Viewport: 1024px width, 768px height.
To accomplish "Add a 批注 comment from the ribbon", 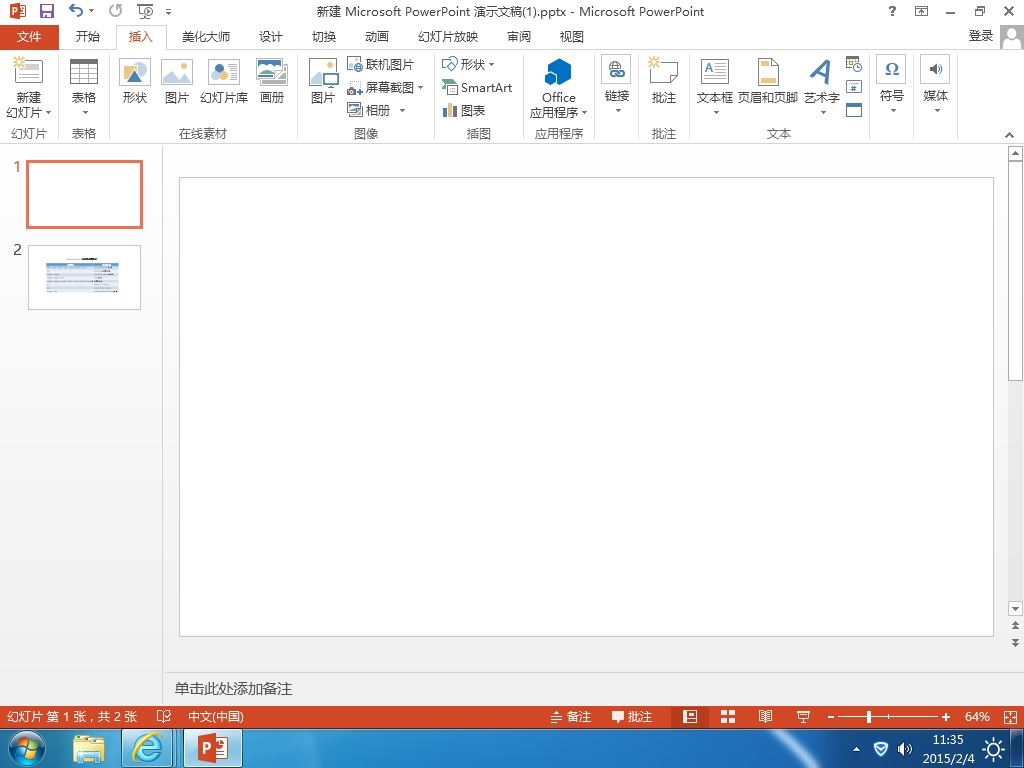I will pyautogui.click(x=664, y=81).
